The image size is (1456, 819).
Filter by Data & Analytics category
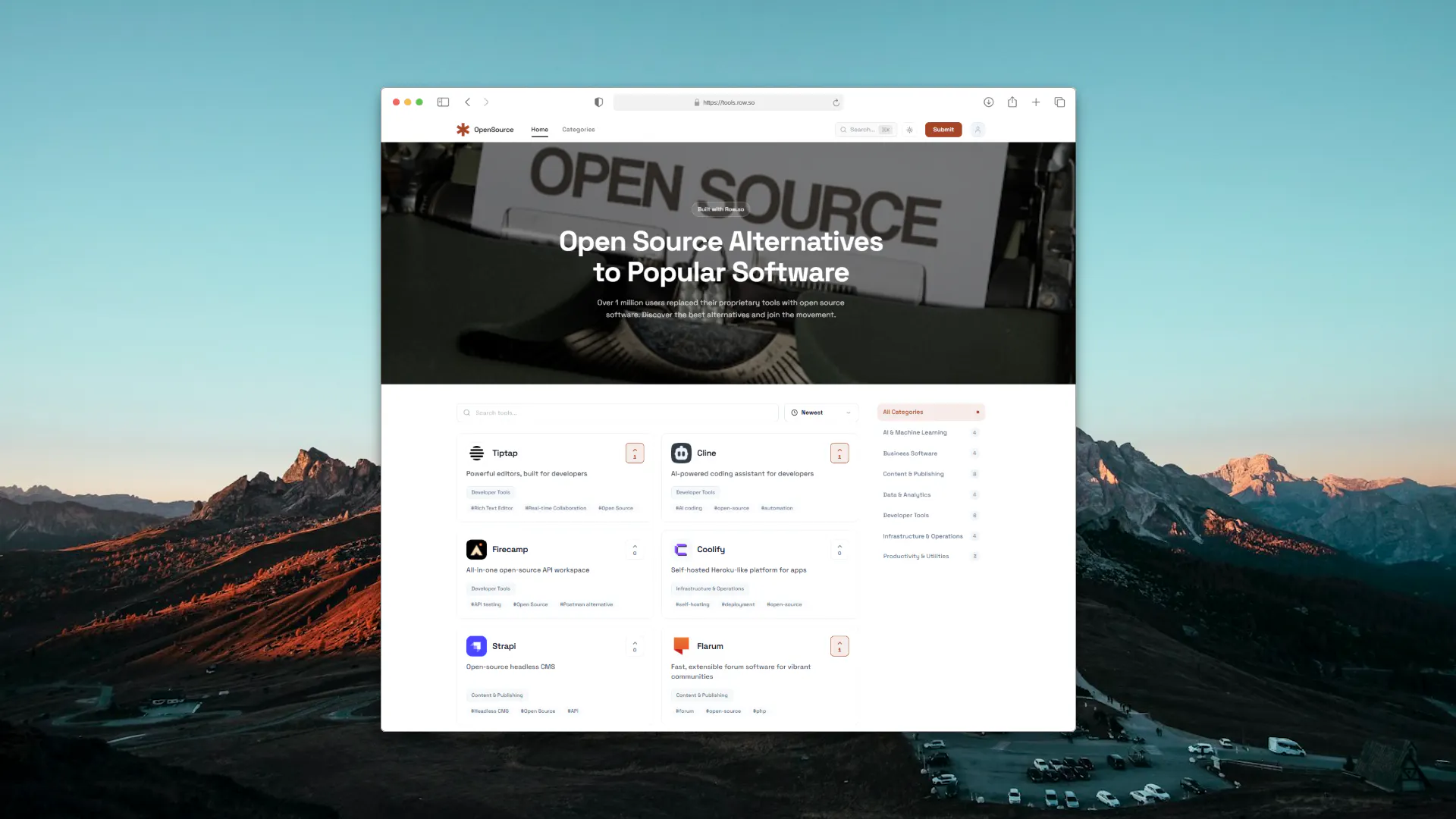click(930, 494)
